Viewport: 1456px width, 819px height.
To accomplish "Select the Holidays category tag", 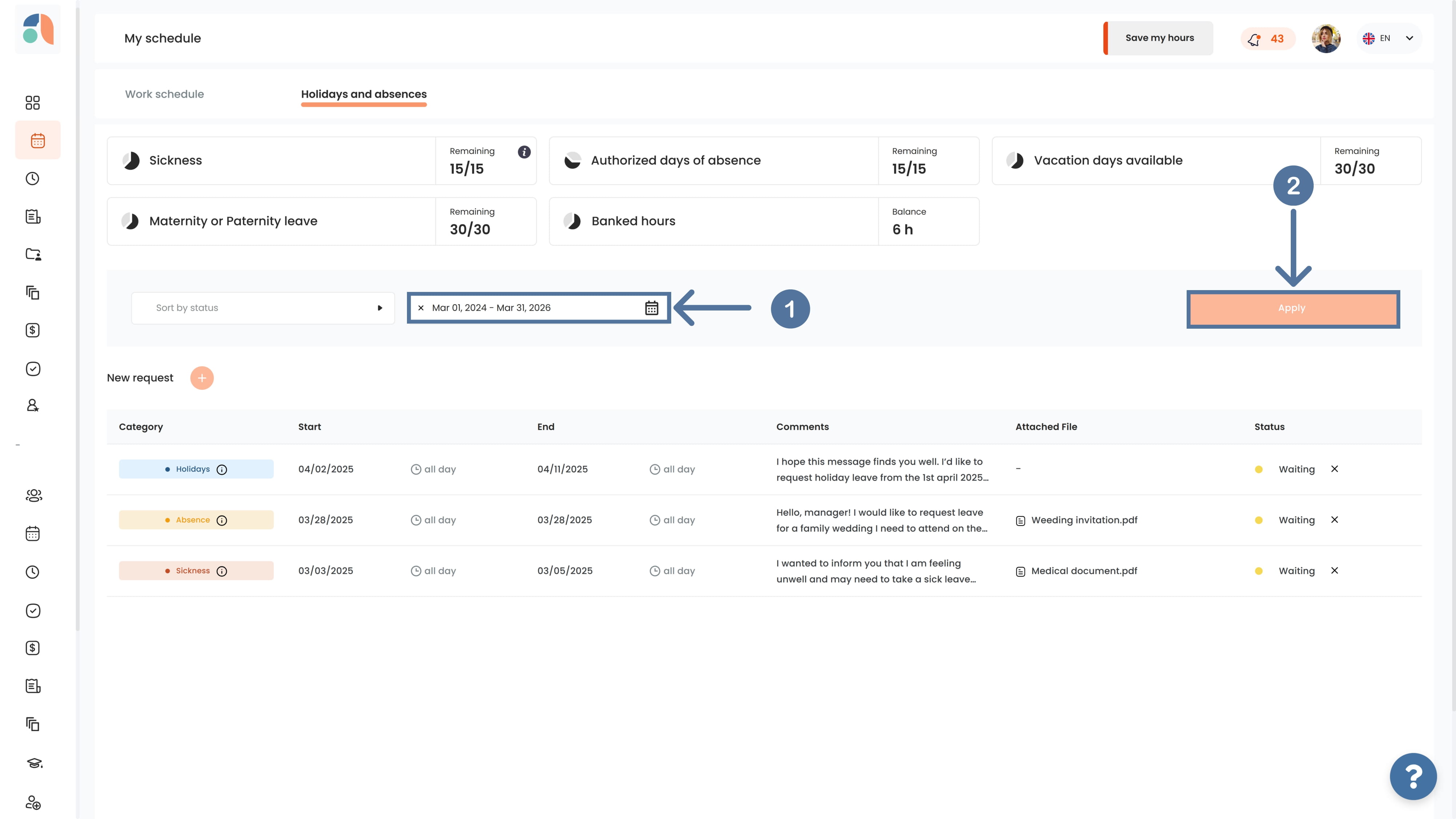I will pos(196,469).
